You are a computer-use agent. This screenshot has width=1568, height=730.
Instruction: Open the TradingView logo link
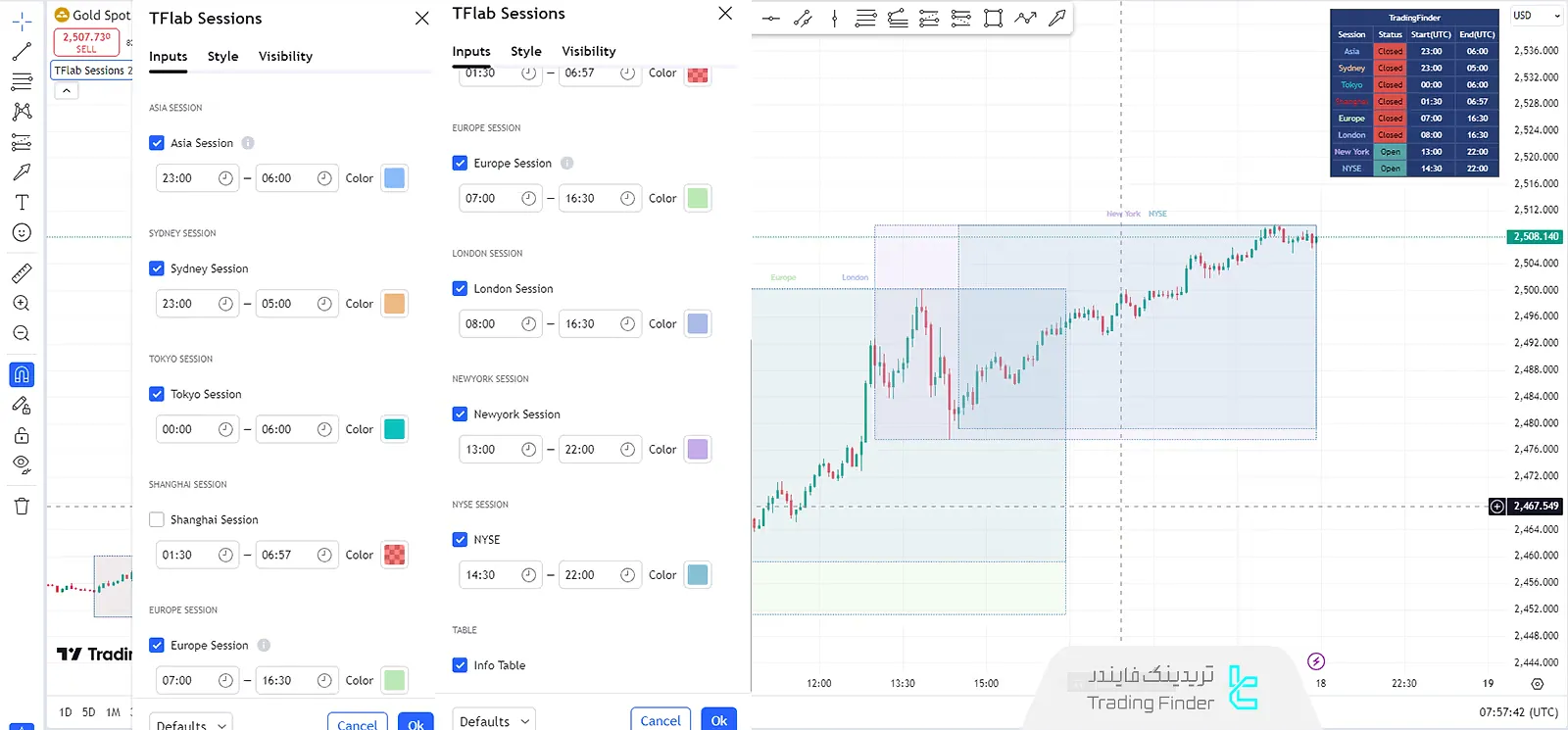(x=93, y=655)
